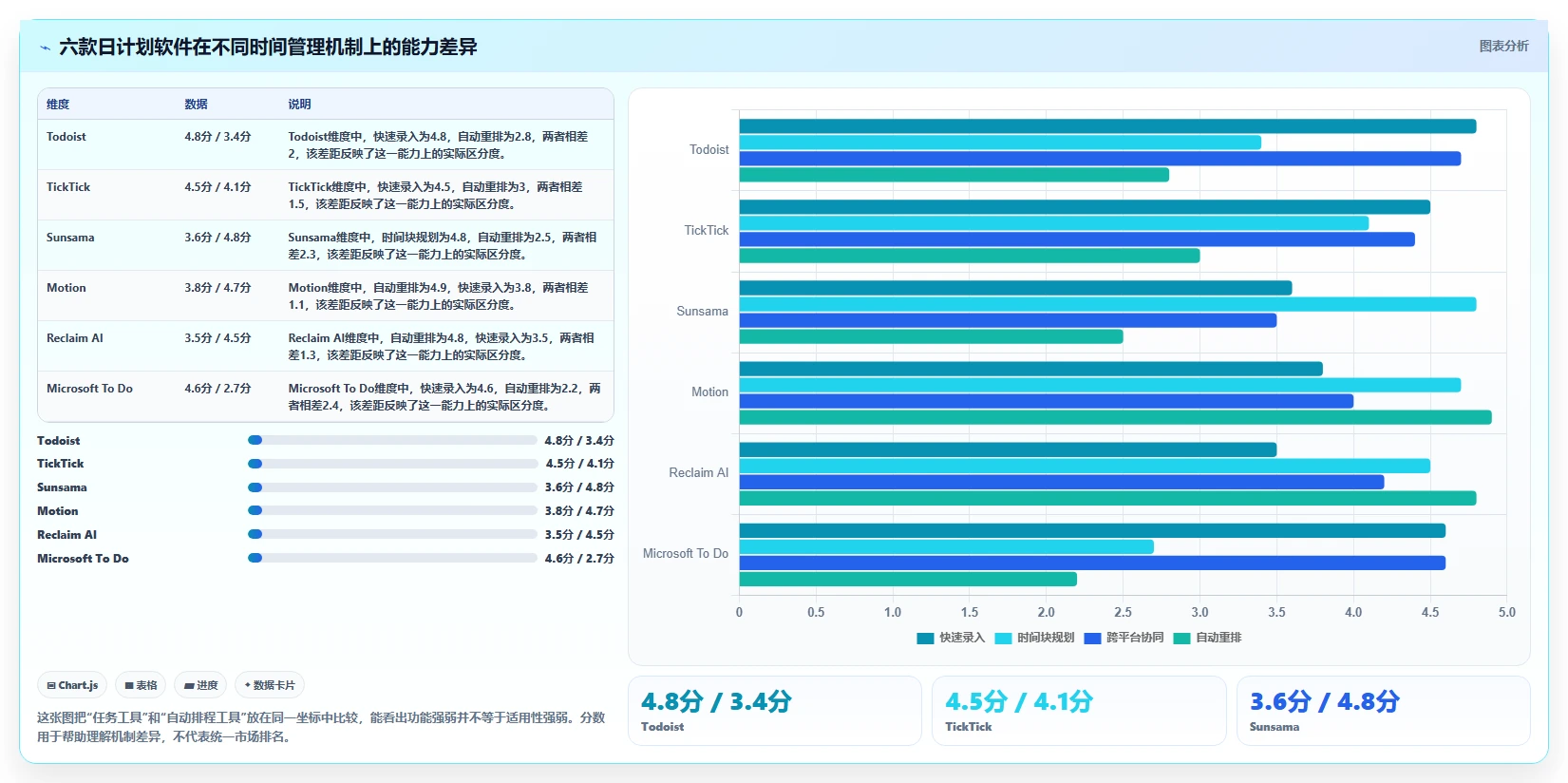The image size is (1568, 783).
Task: Click the Todoist chart axis label
Action: (708, 150)
